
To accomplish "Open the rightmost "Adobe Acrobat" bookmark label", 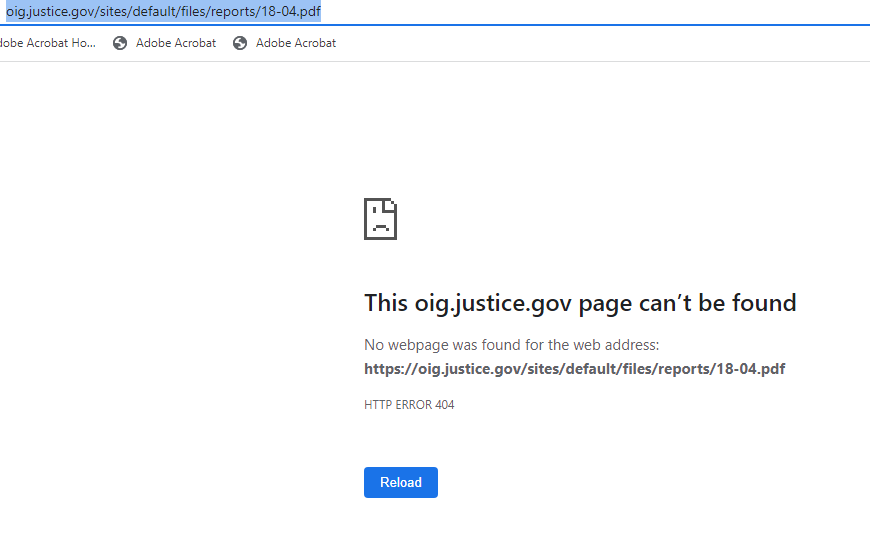I will pyautogui.click(x=296, y=43).
